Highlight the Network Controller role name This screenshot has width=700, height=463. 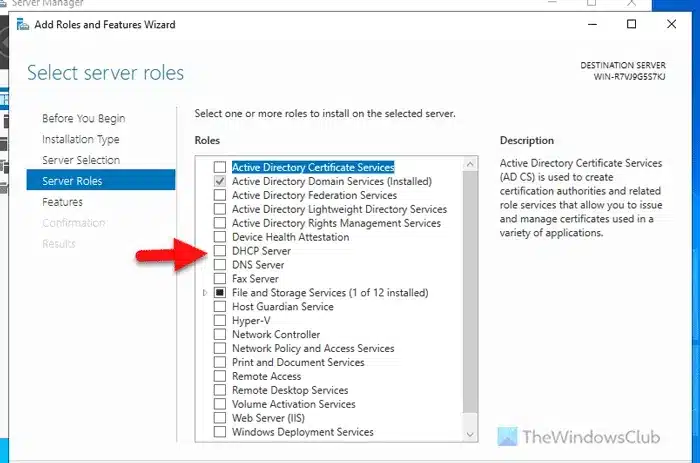[x=276, y=335]
